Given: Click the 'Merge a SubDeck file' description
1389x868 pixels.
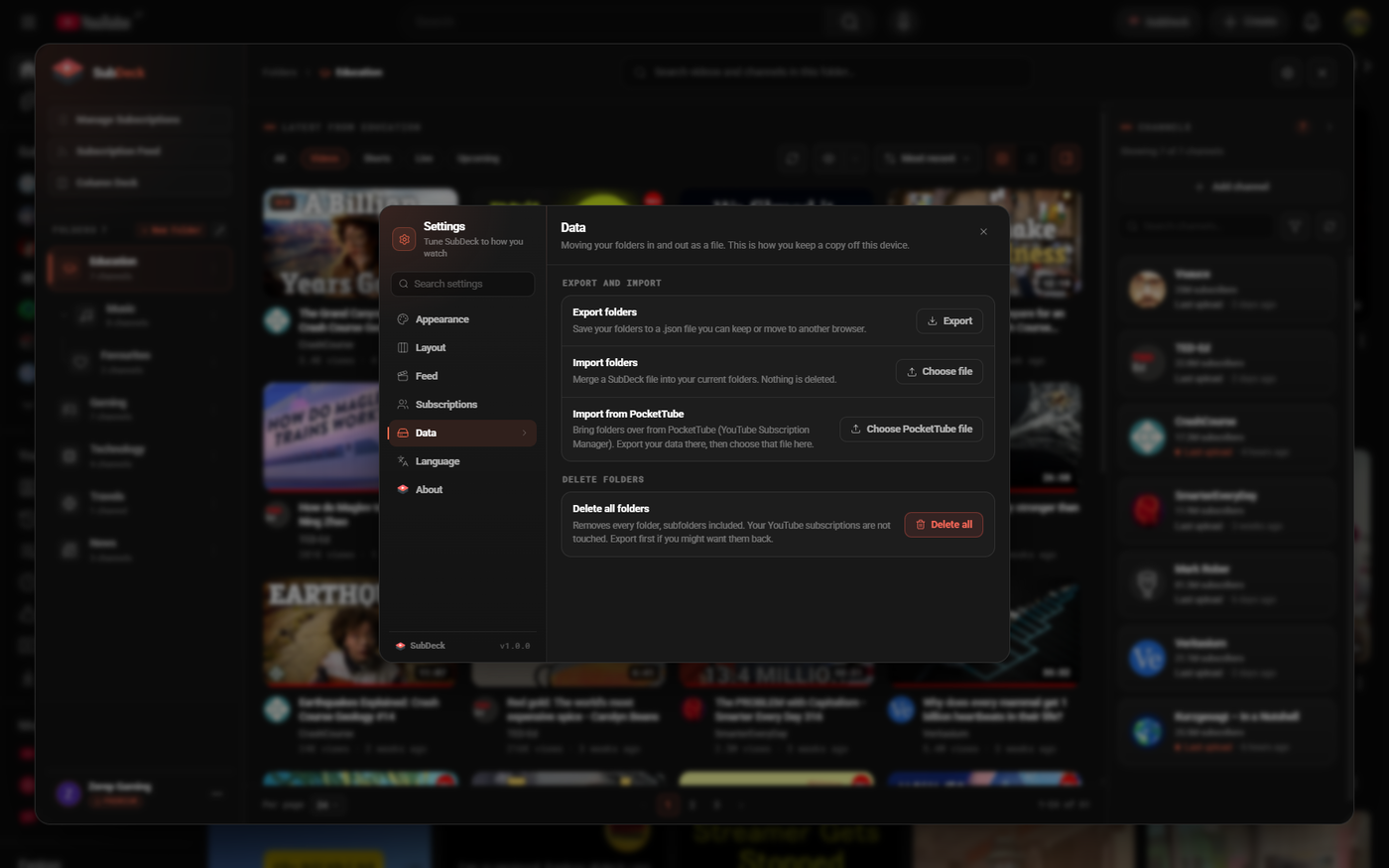Looking at the screenshot, I should (x=704, y=380).
